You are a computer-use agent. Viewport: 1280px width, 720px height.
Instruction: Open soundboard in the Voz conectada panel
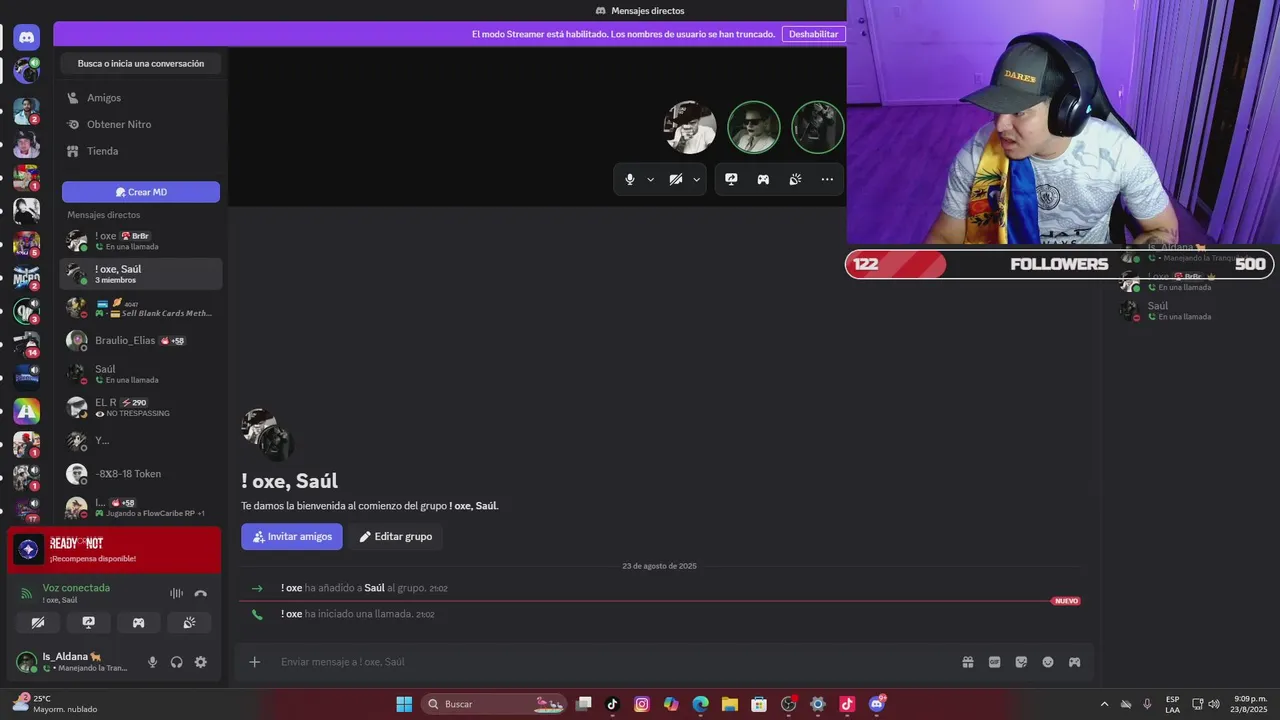(x=189, y=622)
